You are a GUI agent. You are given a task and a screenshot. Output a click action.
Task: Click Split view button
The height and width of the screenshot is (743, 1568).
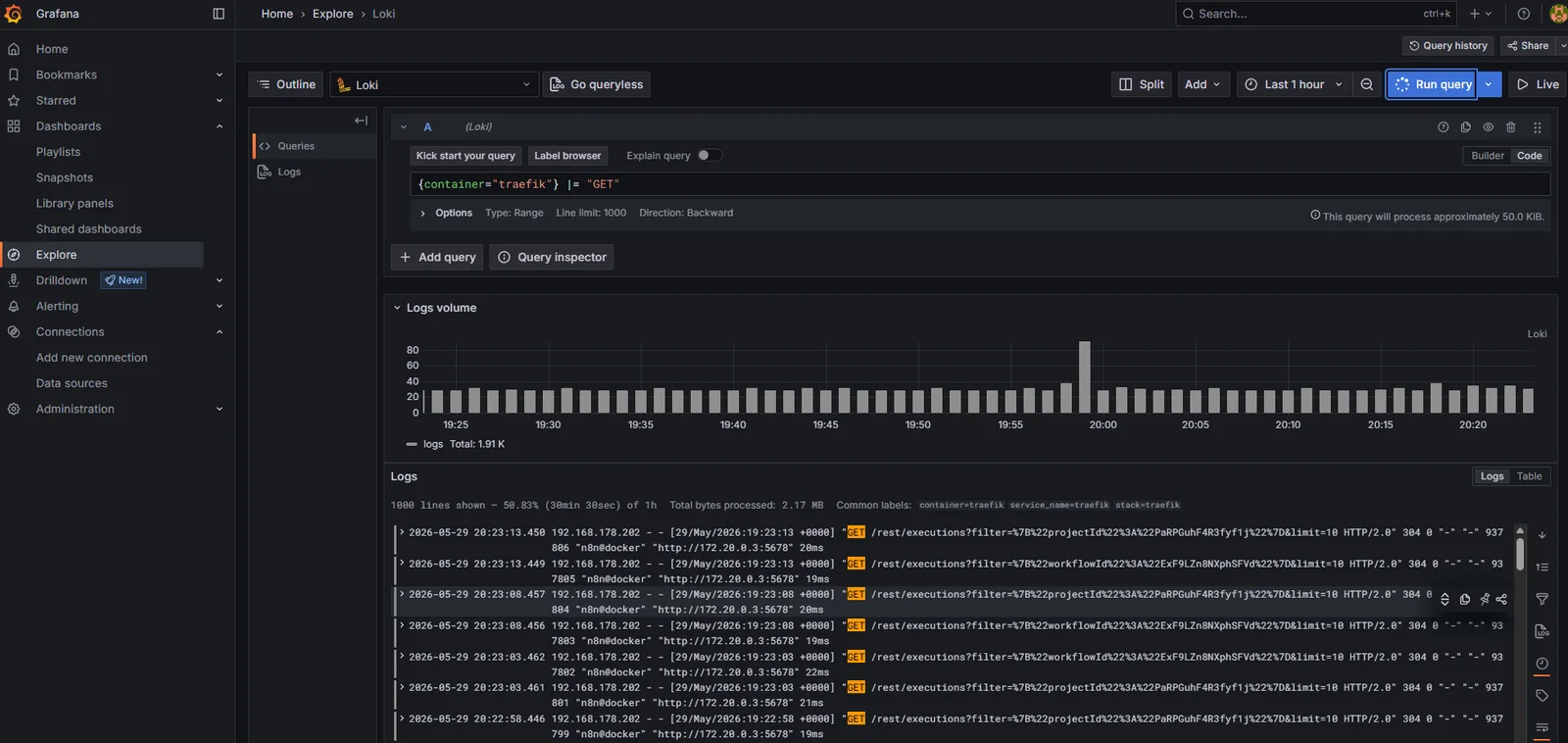(x=1142, y=84)
